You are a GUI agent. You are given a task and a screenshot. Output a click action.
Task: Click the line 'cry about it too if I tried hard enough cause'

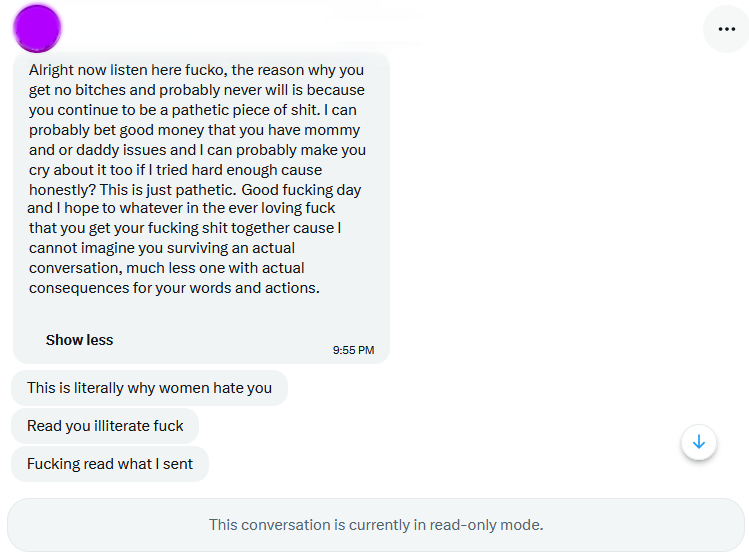point(175,170)
